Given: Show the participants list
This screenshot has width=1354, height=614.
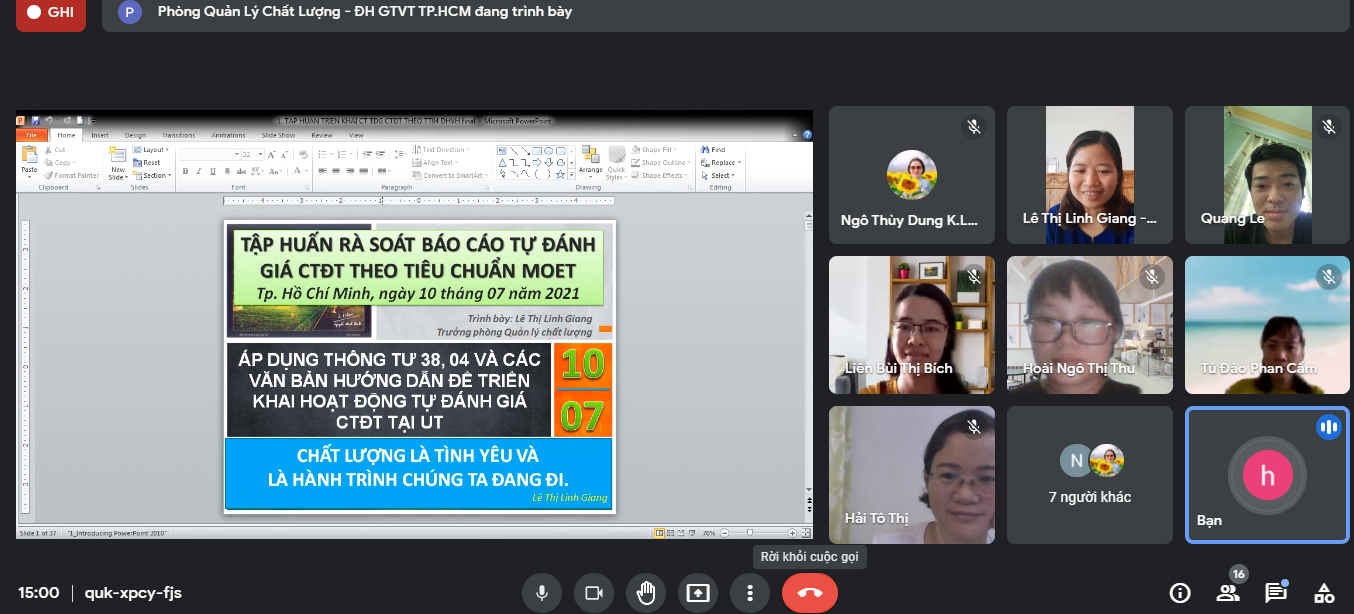Looking at the screenshot, I should 1228,593.
